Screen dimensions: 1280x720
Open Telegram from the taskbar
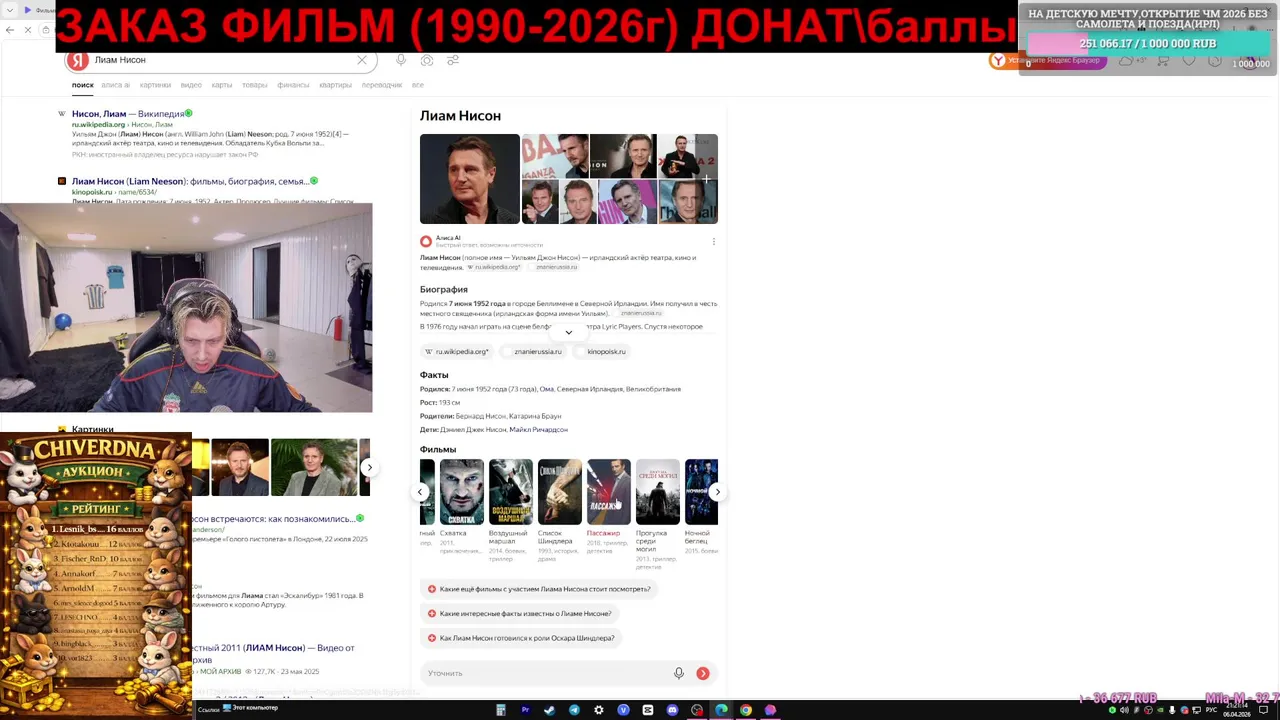pos(574,710)
